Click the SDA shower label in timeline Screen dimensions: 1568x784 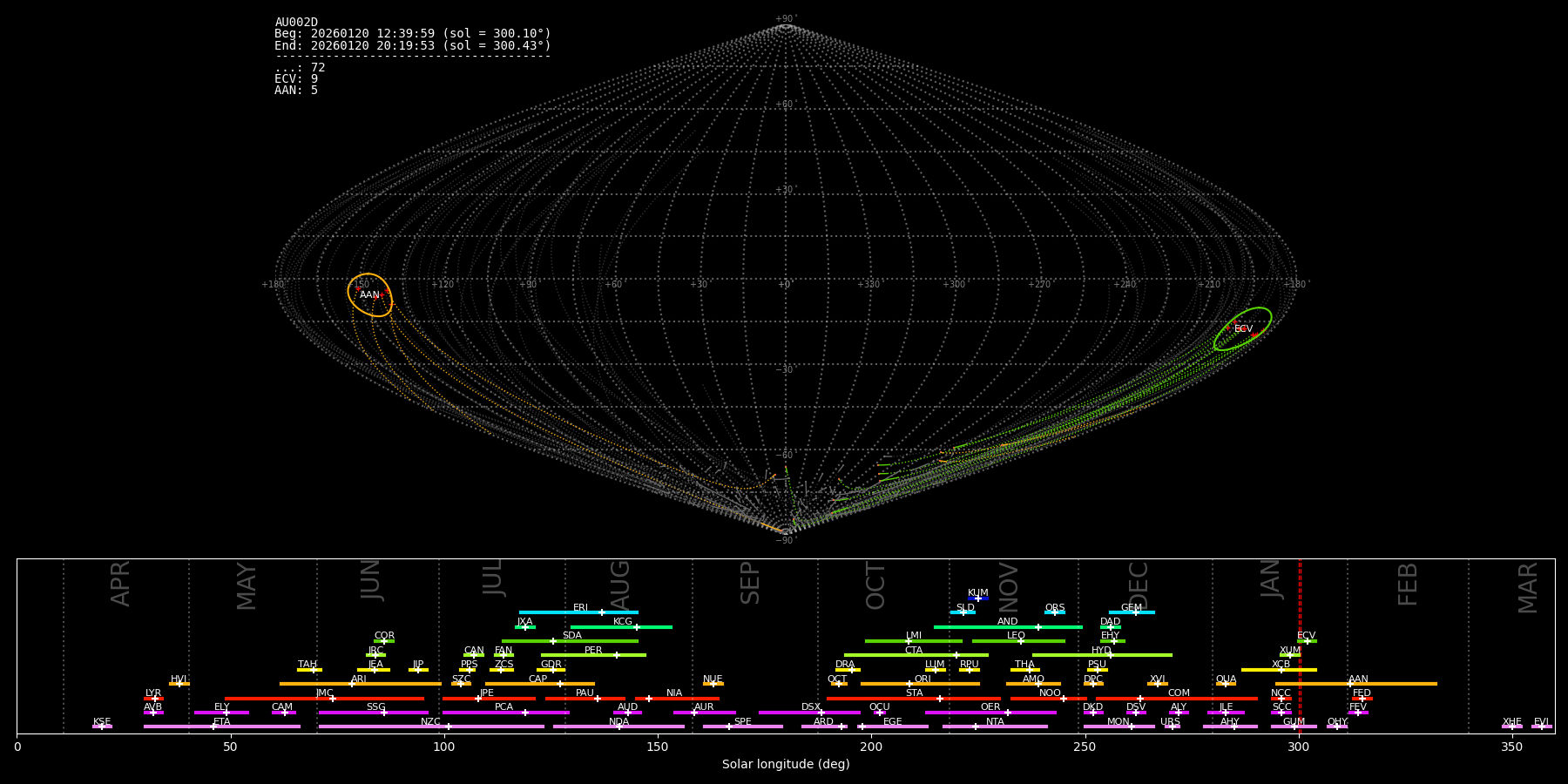click(572, 636)
